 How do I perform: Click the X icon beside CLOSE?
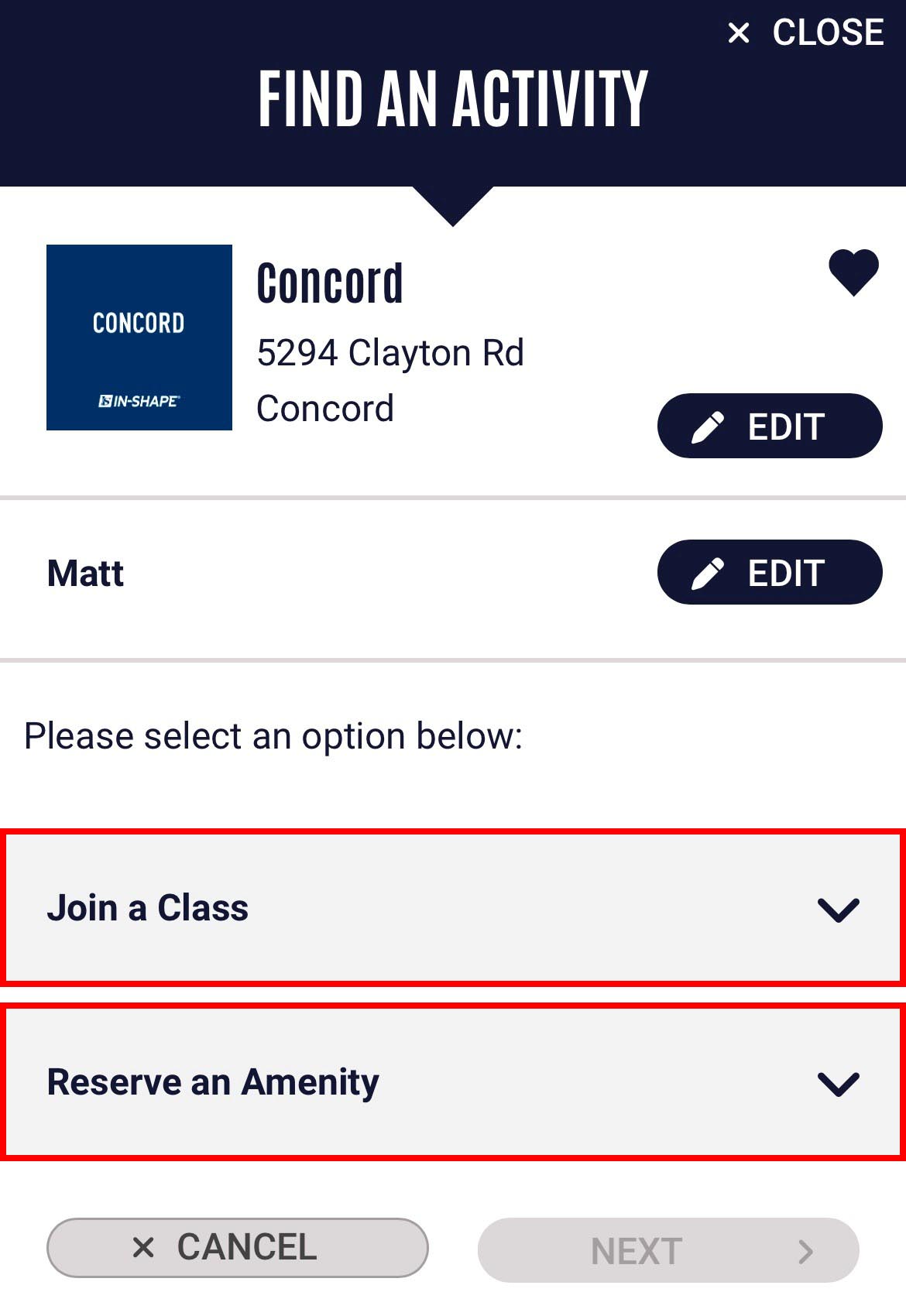tap(739, 33)
